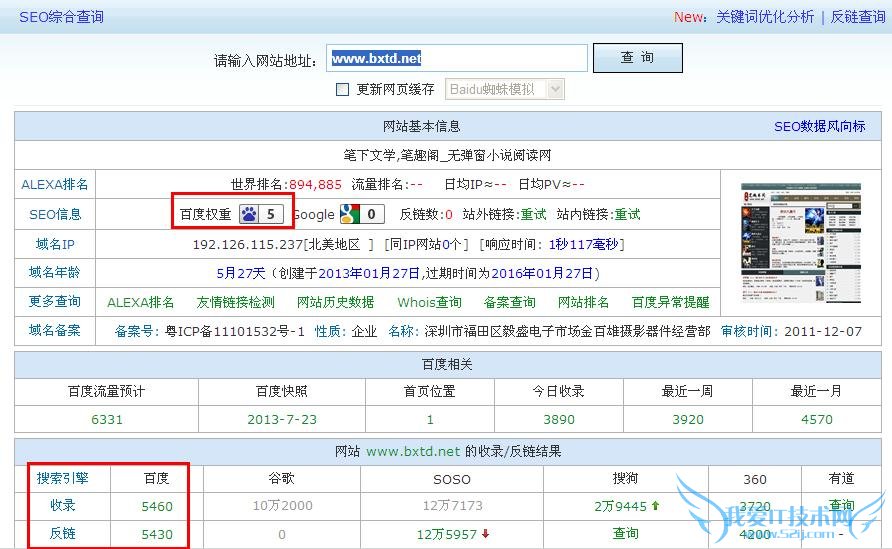Click 首页位置 value 1
892x549 pixels.
(430, 420)
